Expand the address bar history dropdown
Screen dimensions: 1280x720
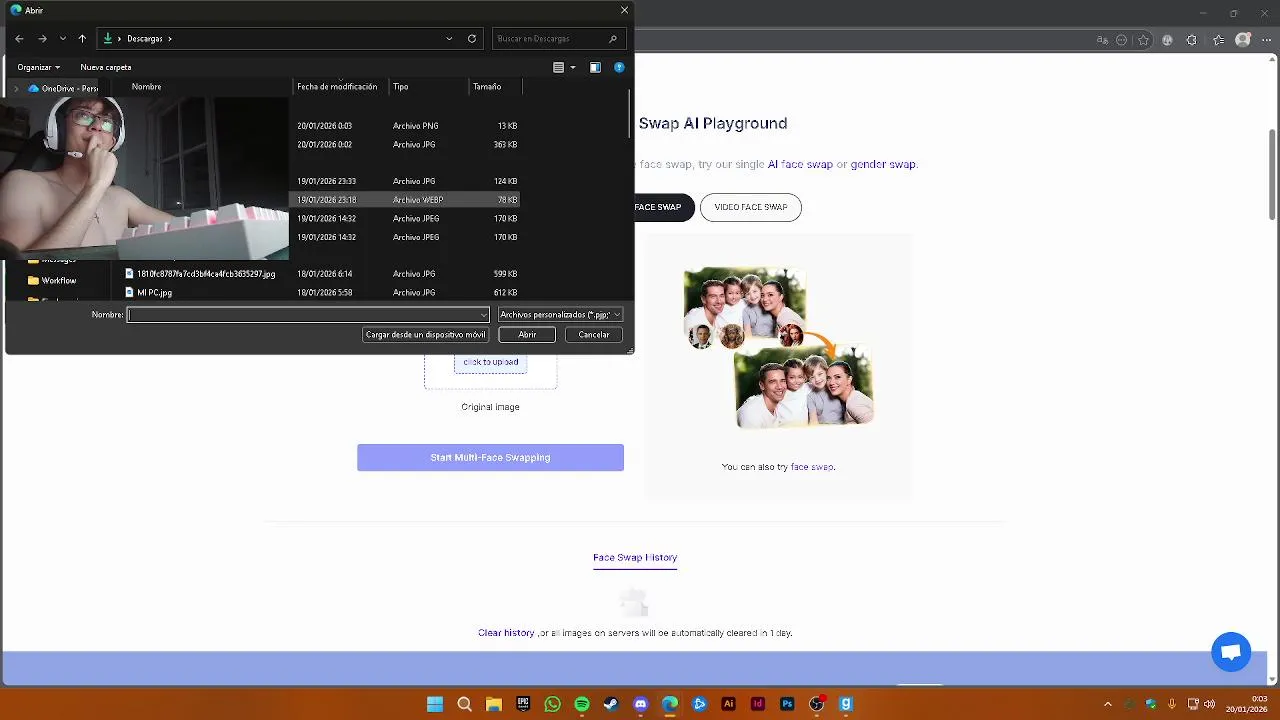449,39
